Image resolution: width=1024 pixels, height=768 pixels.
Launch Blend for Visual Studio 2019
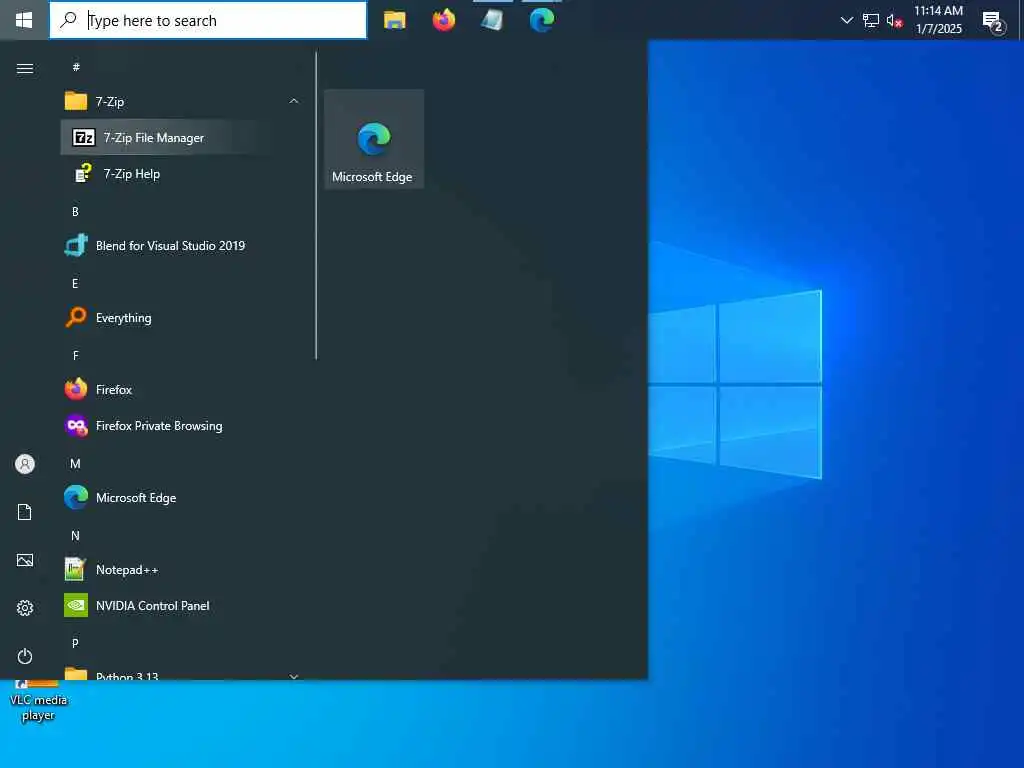click(x=182, y=246)
